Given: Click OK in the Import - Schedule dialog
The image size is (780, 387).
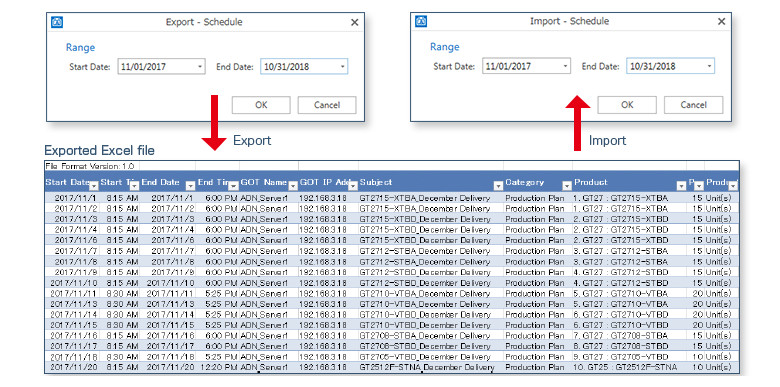Looking at the screenshot, I should tap(627, 105).
